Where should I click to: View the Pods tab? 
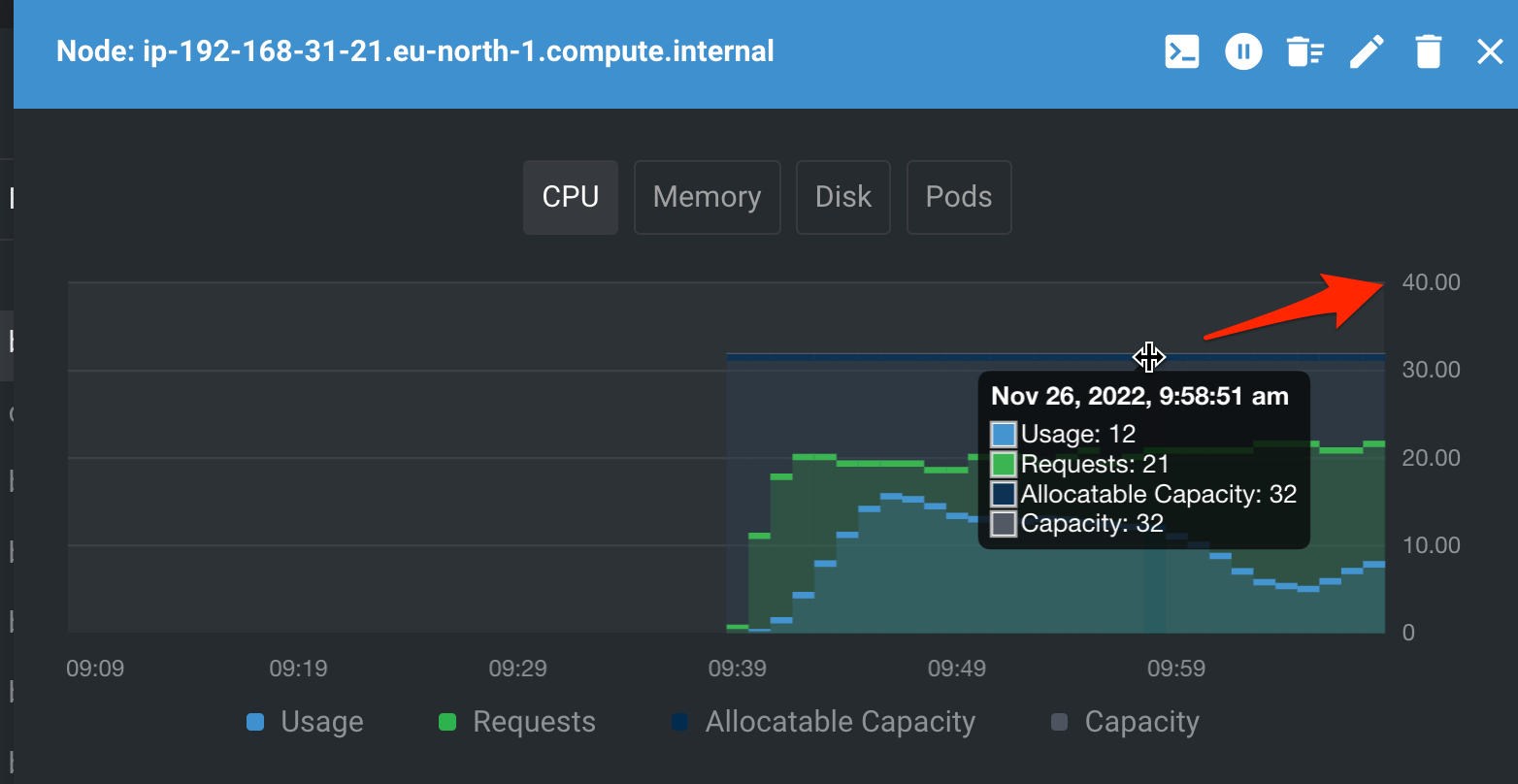(x=958, y=197)
